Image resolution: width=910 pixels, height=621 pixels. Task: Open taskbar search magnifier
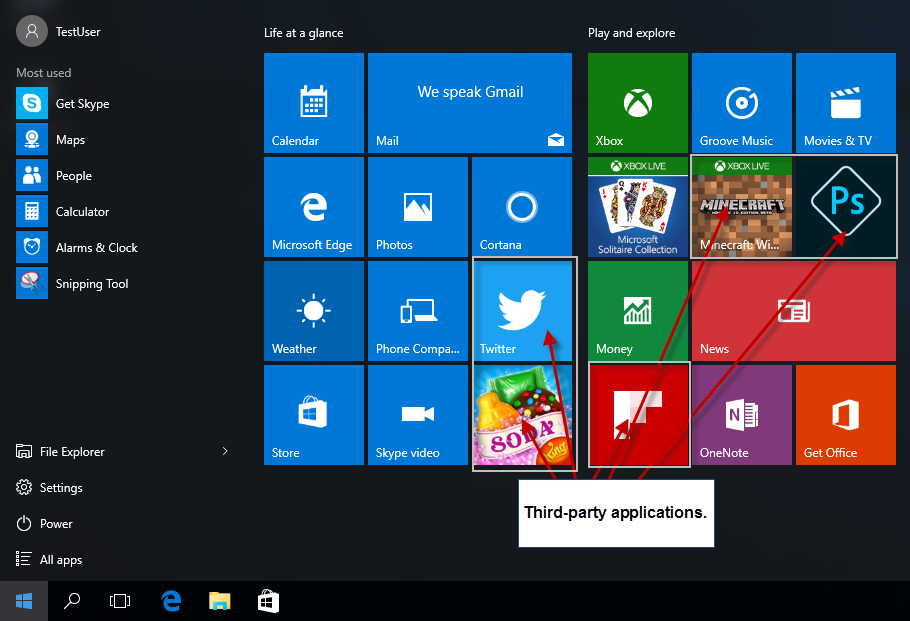(x=72, y=601)
